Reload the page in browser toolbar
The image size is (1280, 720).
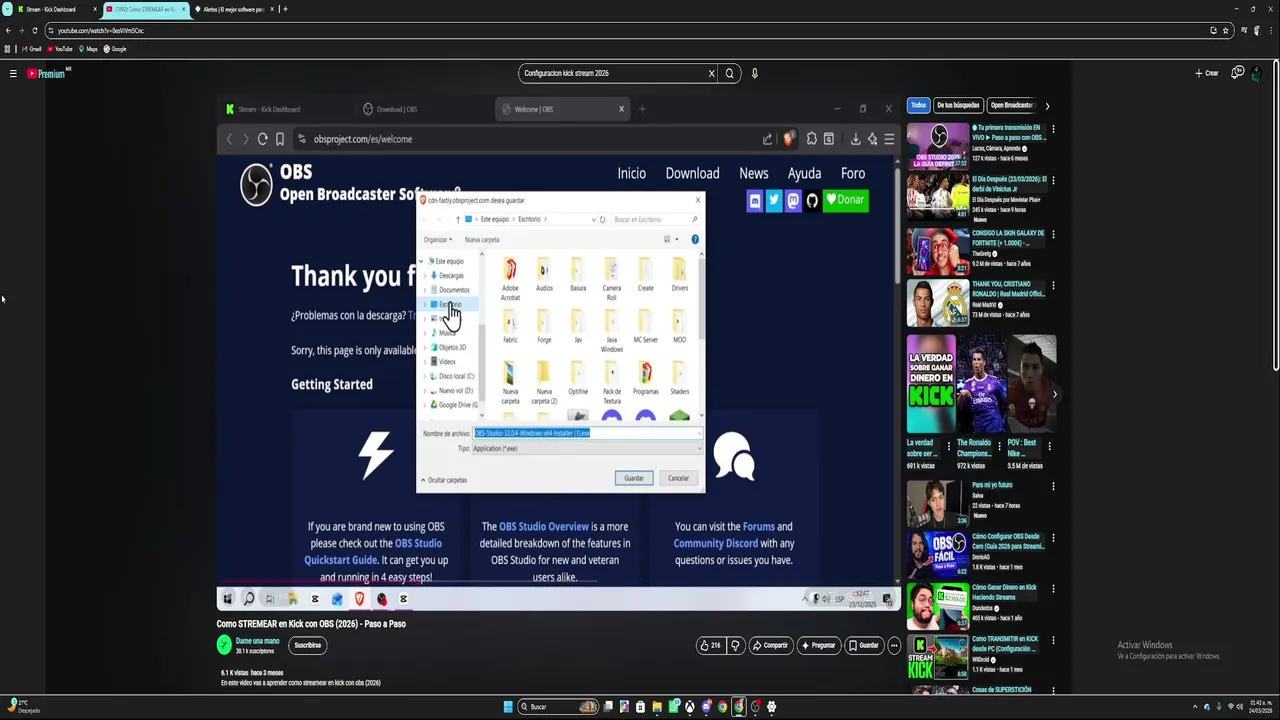click(x=35, y=31)
